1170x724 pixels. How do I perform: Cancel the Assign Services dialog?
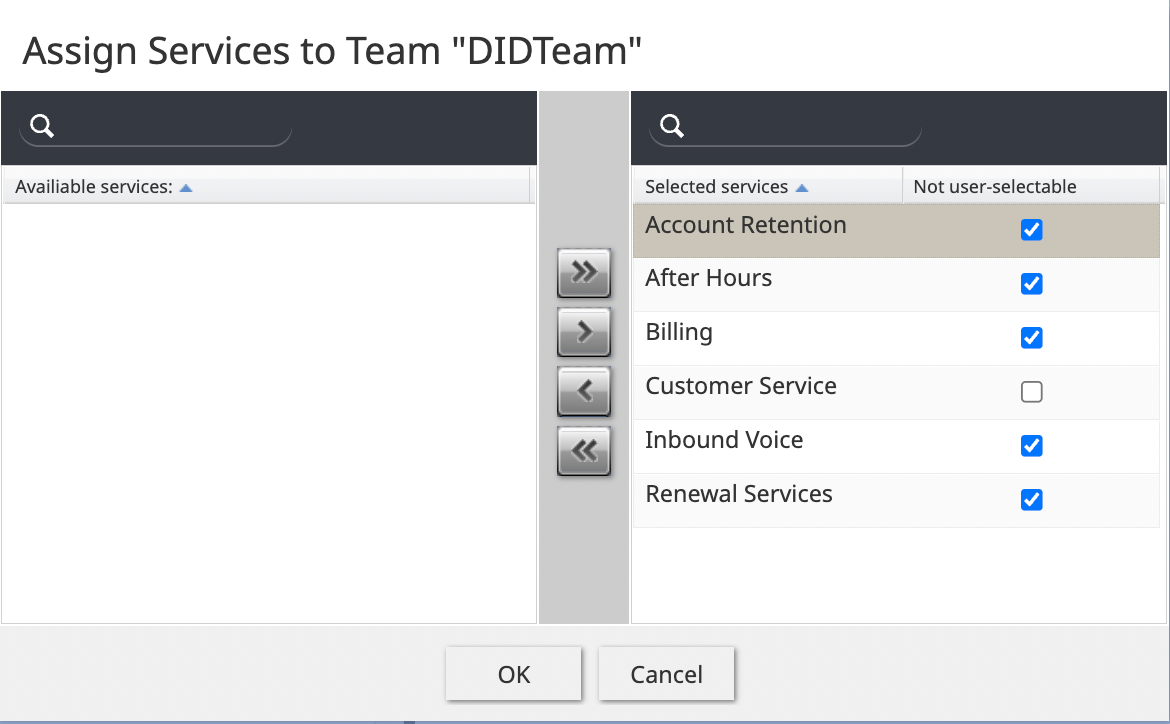click(666, 674)
